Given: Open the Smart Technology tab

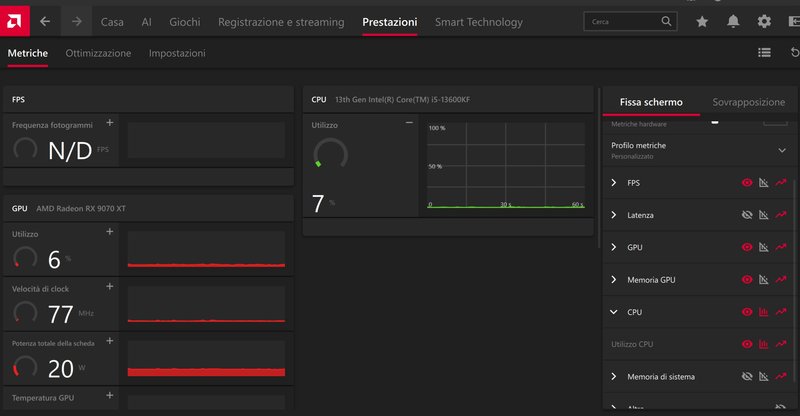Looking at the screenshot, I should (x=479, y=22).
